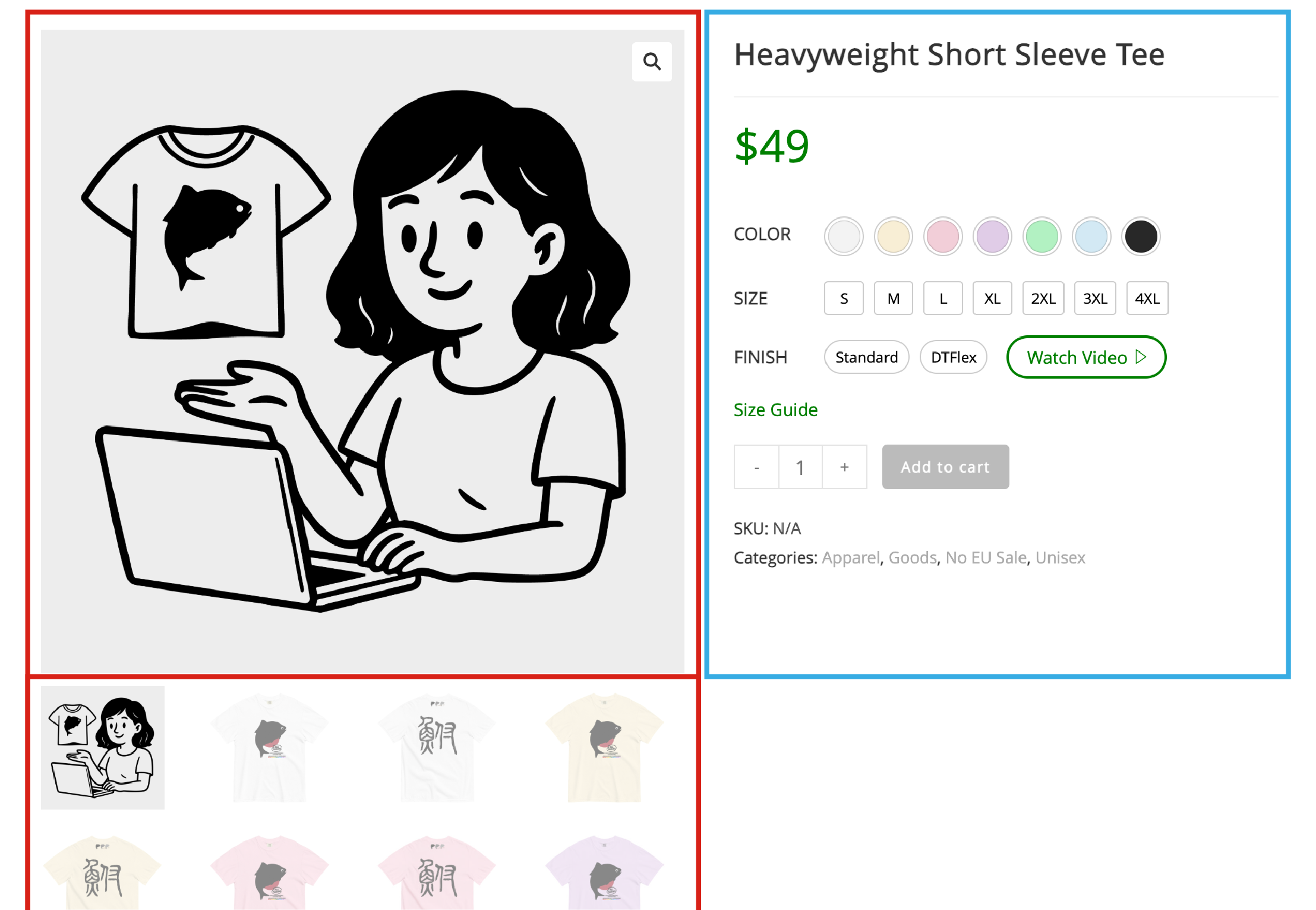
Task: Select the white color swatch
Action: point(844,236)
